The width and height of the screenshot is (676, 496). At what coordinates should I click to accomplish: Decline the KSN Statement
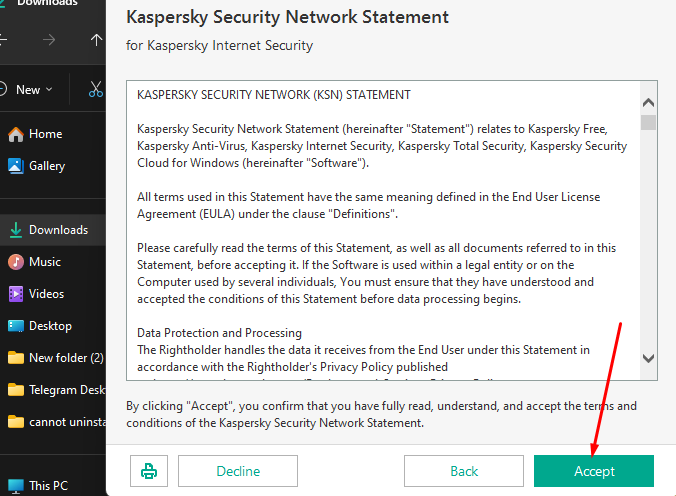(x=238, y=471)
